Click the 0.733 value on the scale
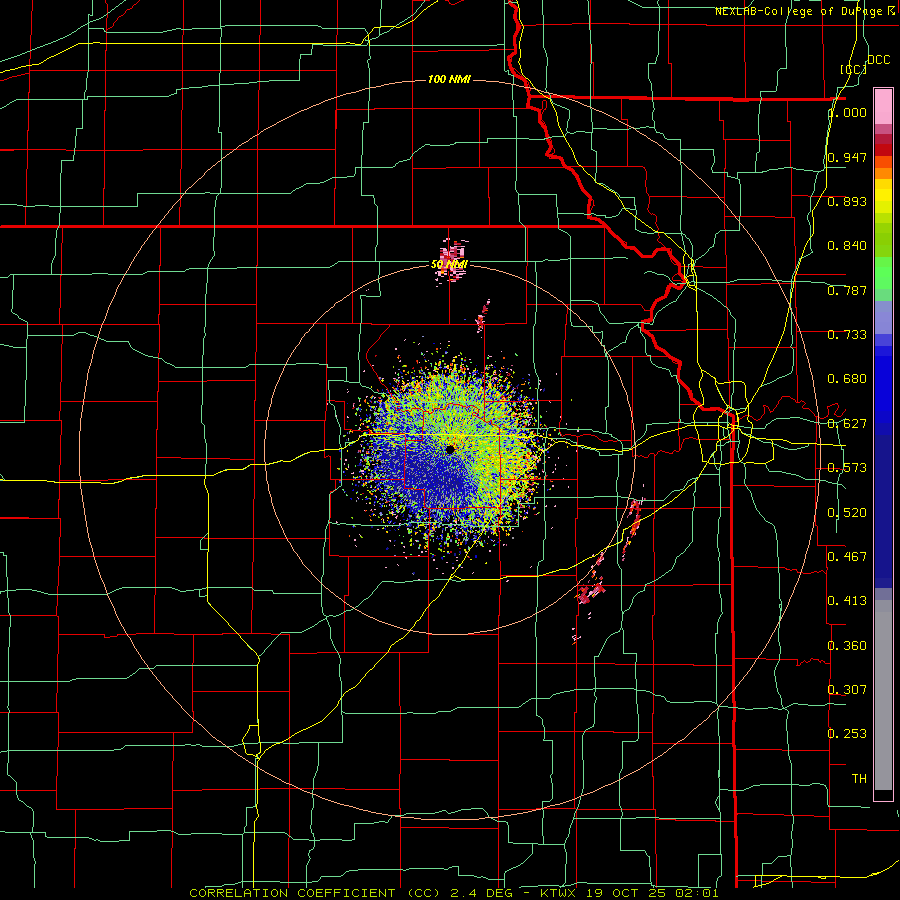900x900 pixels. coord(847,335)
